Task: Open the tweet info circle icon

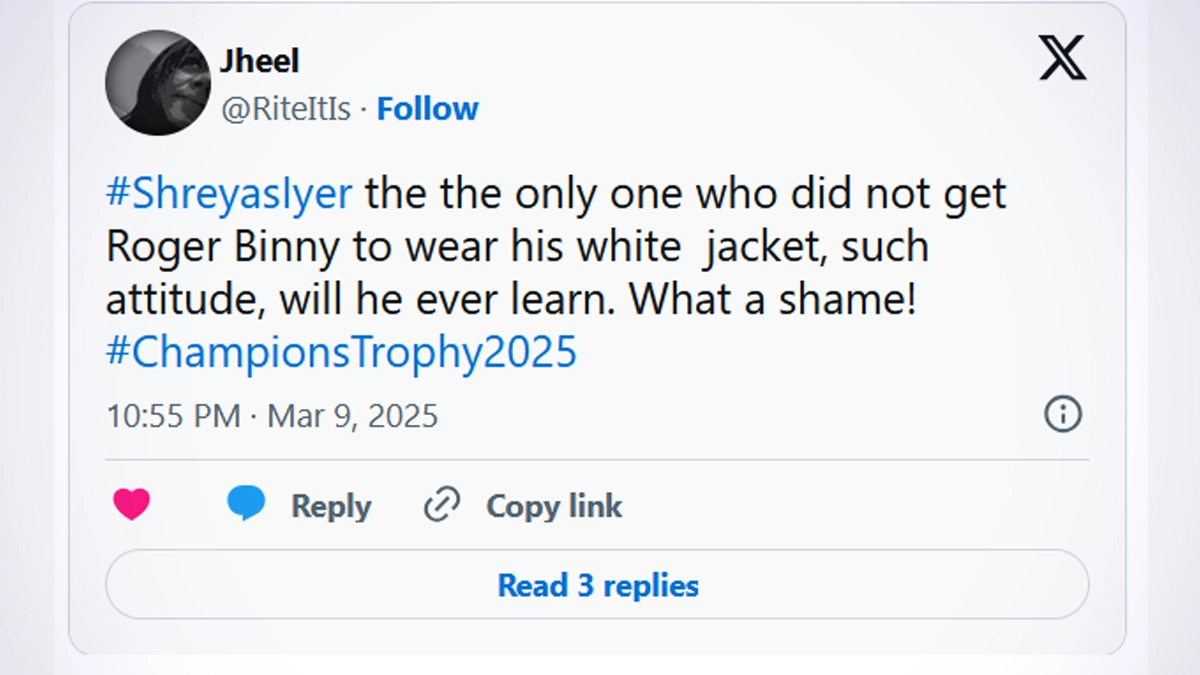Action: pyautogui.click(x=1062, y=413)
